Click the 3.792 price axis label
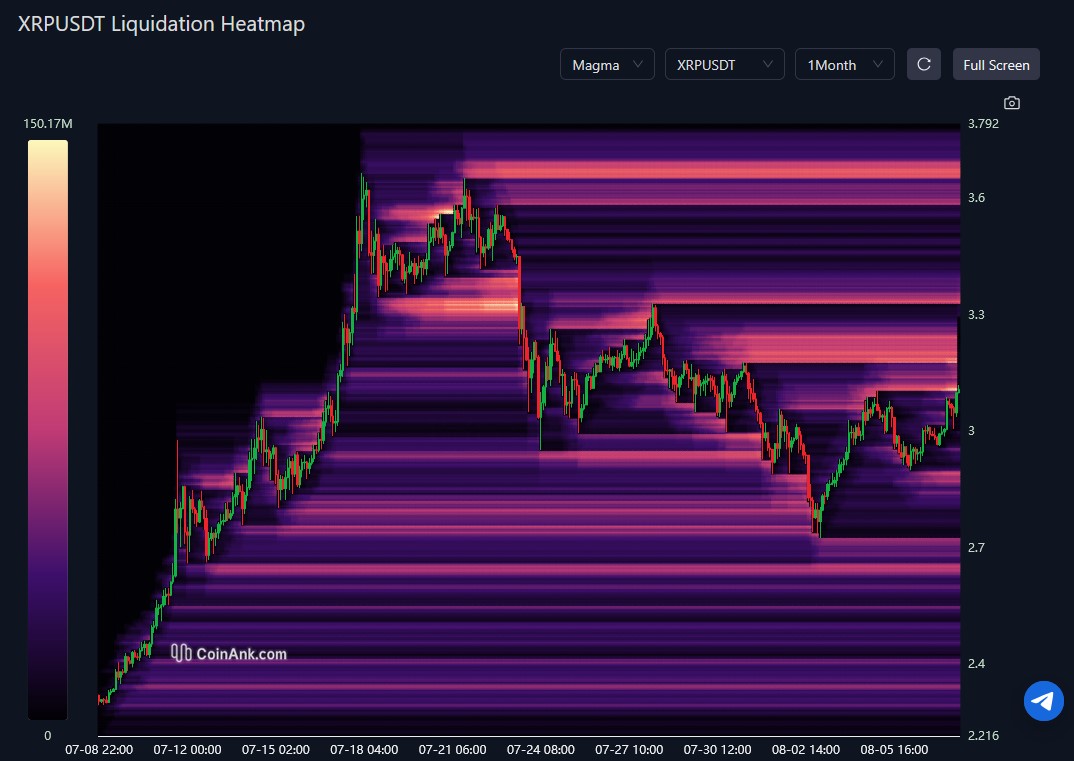 (x=983, y=123)
